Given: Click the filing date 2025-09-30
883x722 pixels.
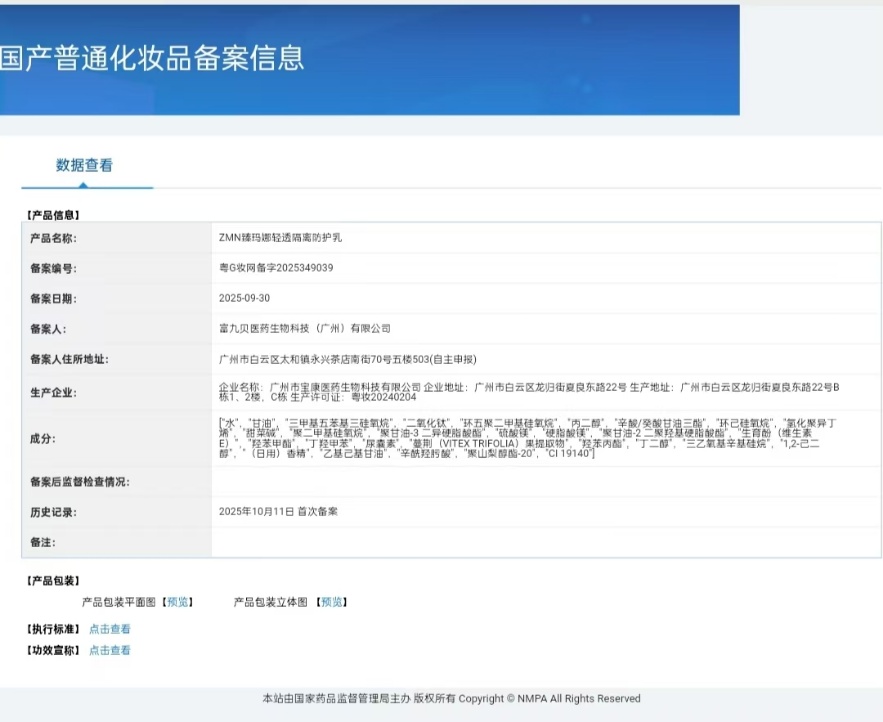Looking at the screenshot, I should (x=244, y=298).
